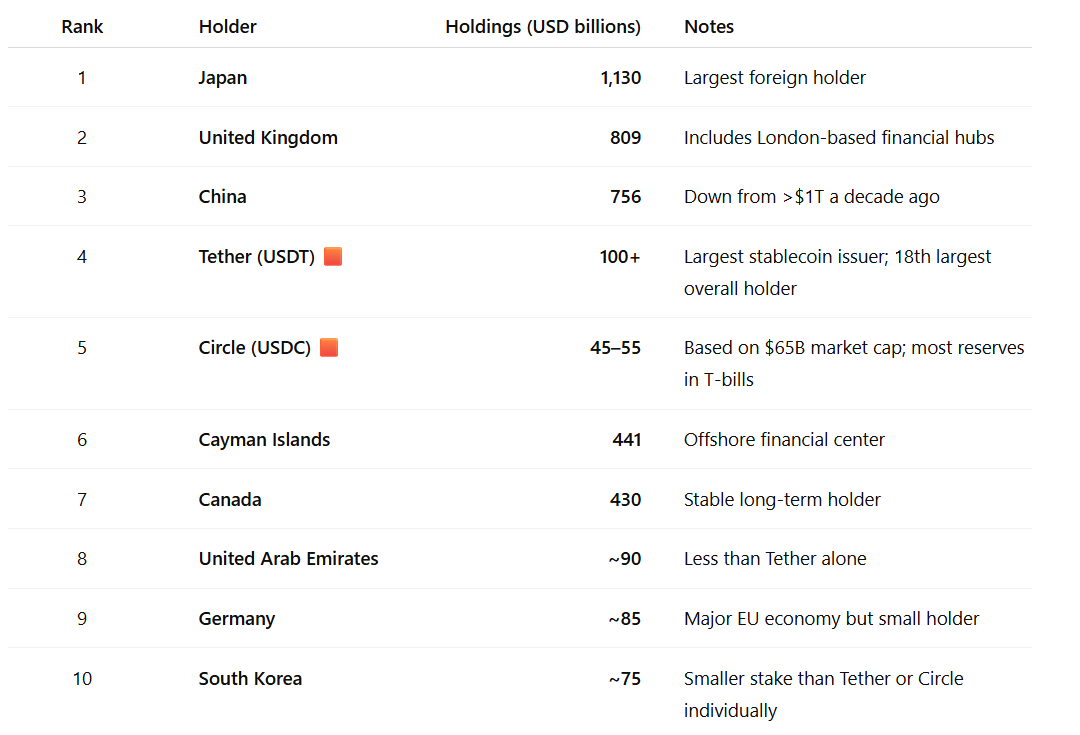Click Japan's 1,130 holdings value
The height and width of the screenshot is (735, 1080).
point(620,78)
